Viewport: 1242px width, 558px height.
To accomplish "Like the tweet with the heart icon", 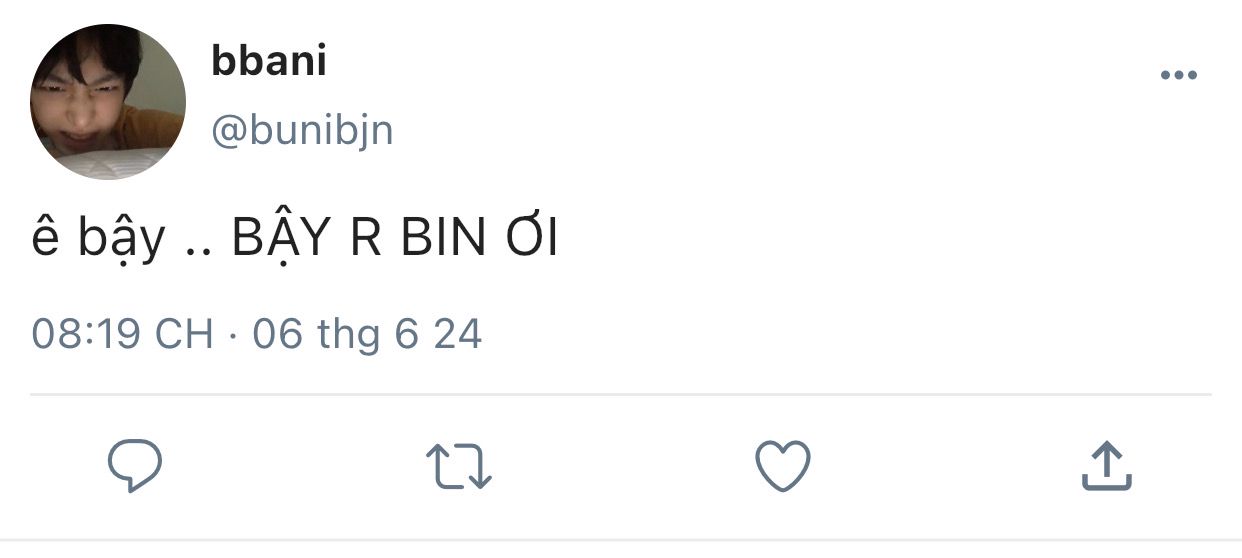I will pos(781,466).
